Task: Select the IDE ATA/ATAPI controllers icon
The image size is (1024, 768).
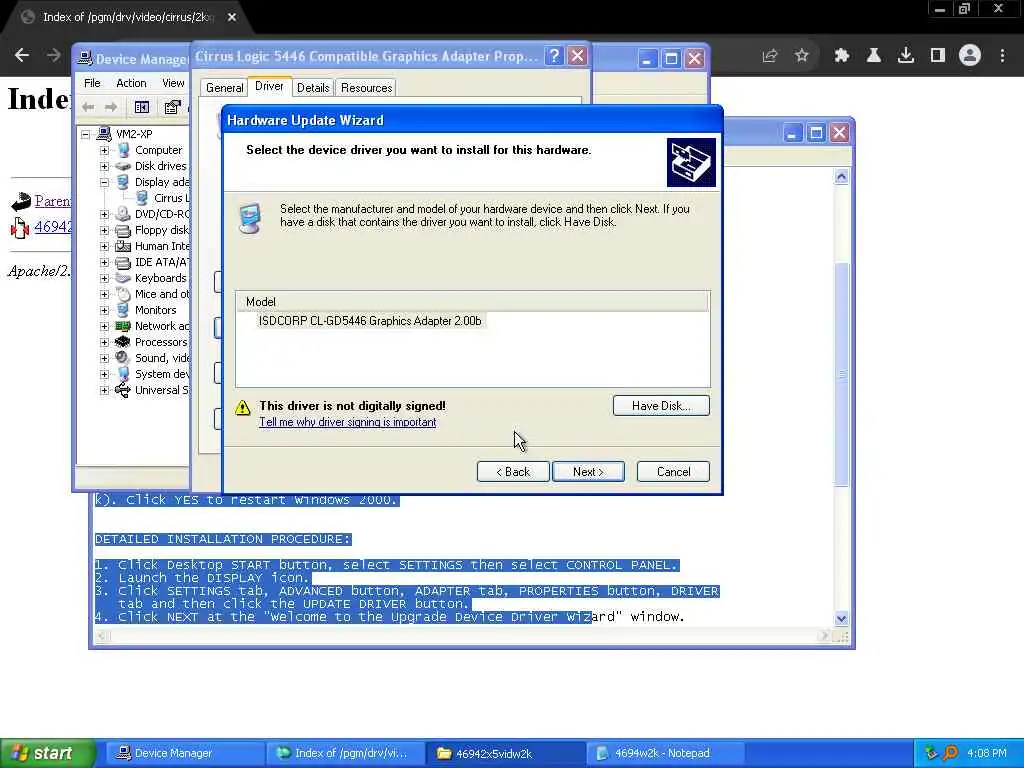Action: (x=123, y=262)
